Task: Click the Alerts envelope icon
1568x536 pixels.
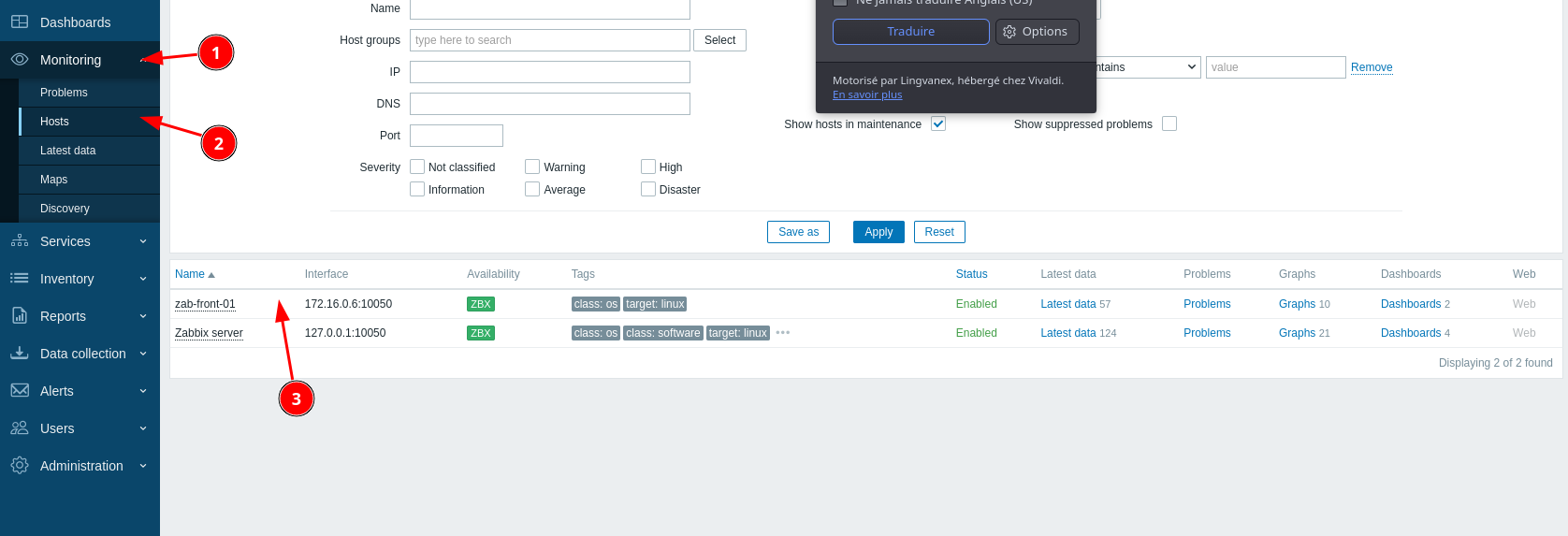Action: coord(20,390)
